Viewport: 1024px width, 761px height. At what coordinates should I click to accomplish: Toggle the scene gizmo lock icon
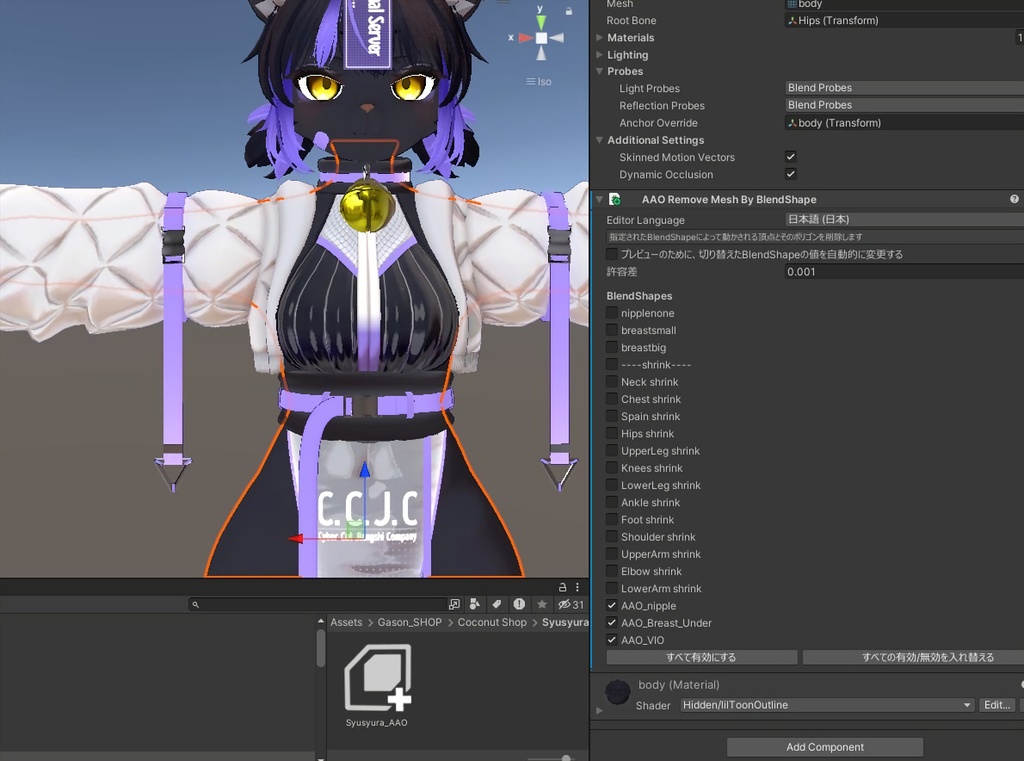(569, 11)
